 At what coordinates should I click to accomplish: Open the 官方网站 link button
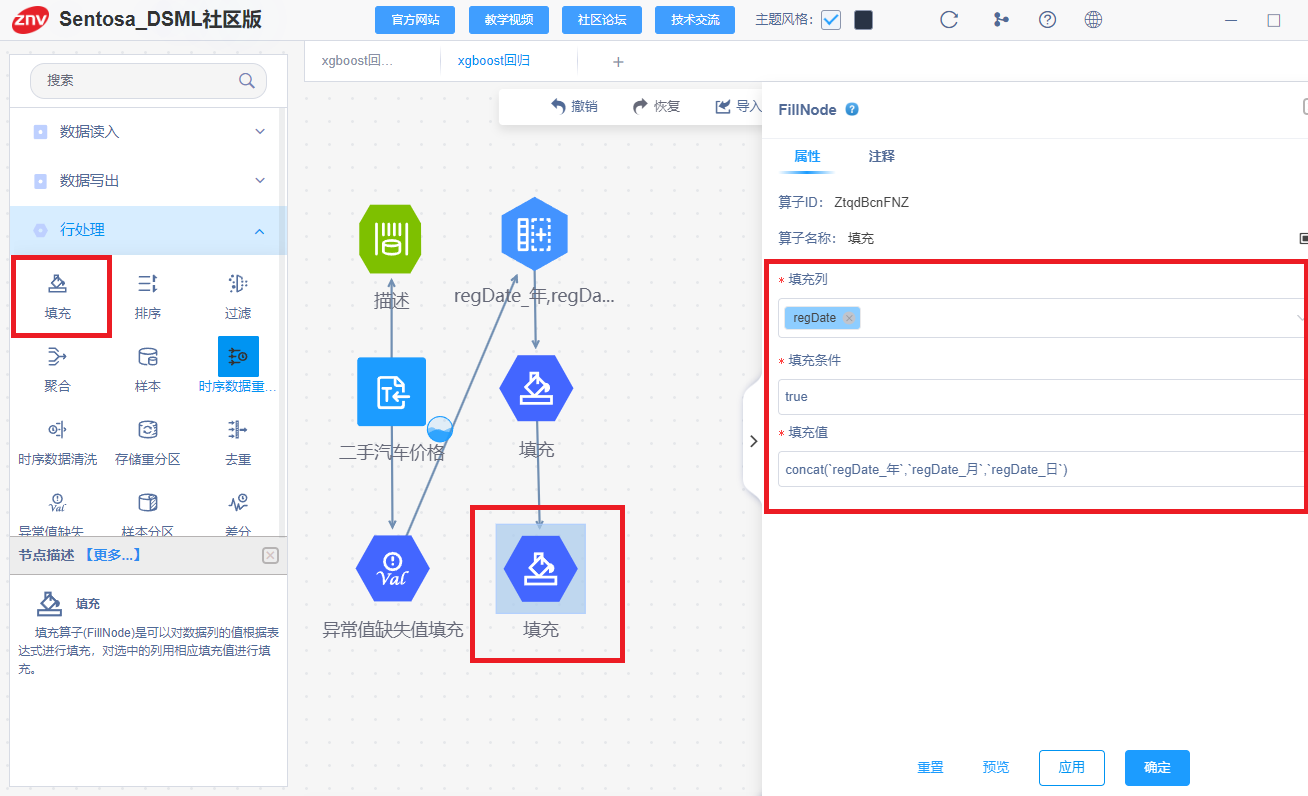pyautogui.click(x=415, y=20)
